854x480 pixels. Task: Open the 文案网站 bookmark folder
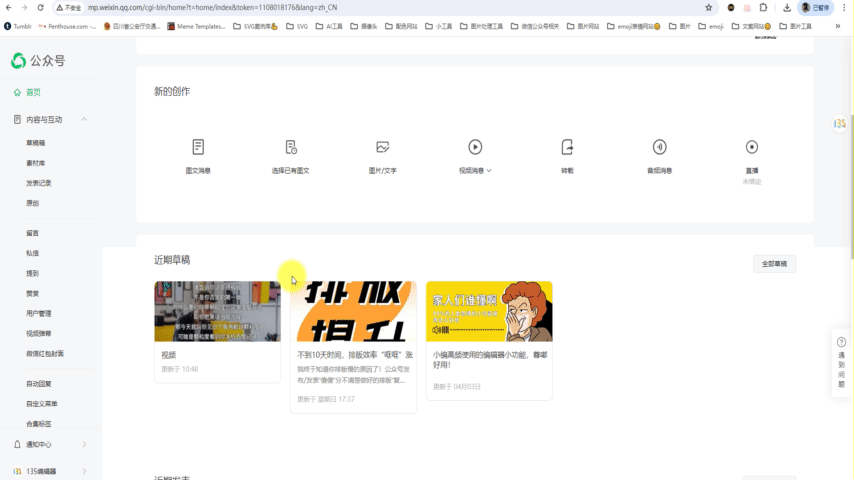[x=751, y=26]
